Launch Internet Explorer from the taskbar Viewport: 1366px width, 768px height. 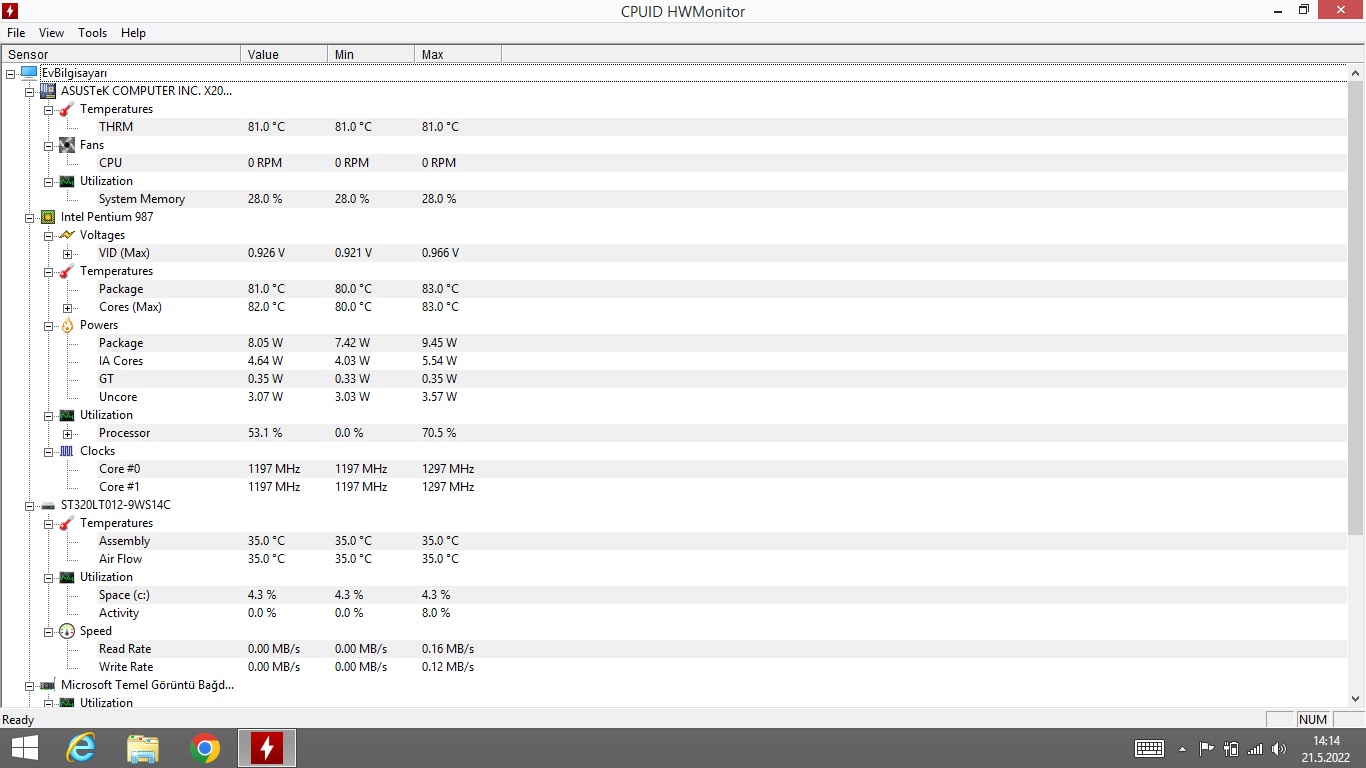point(81,748)
